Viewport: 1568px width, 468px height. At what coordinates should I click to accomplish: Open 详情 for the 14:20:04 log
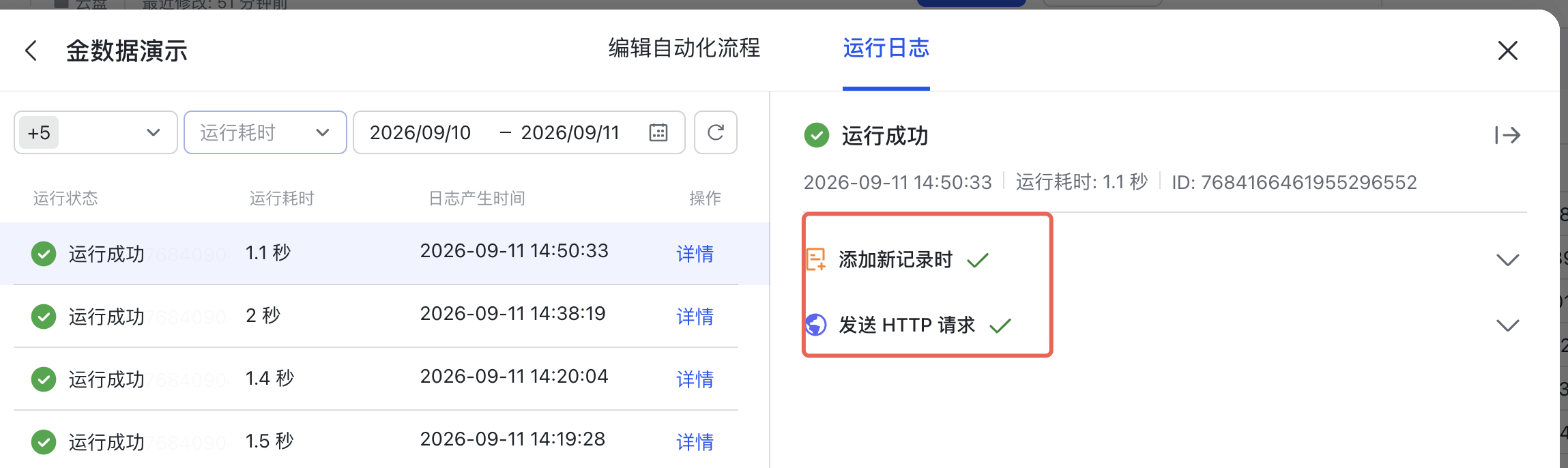click(x=695, y=379)
